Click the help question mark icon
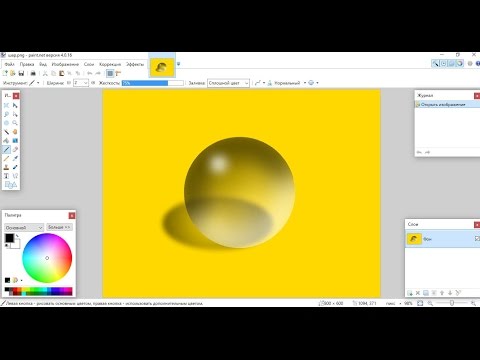 (x=478, y=63)
